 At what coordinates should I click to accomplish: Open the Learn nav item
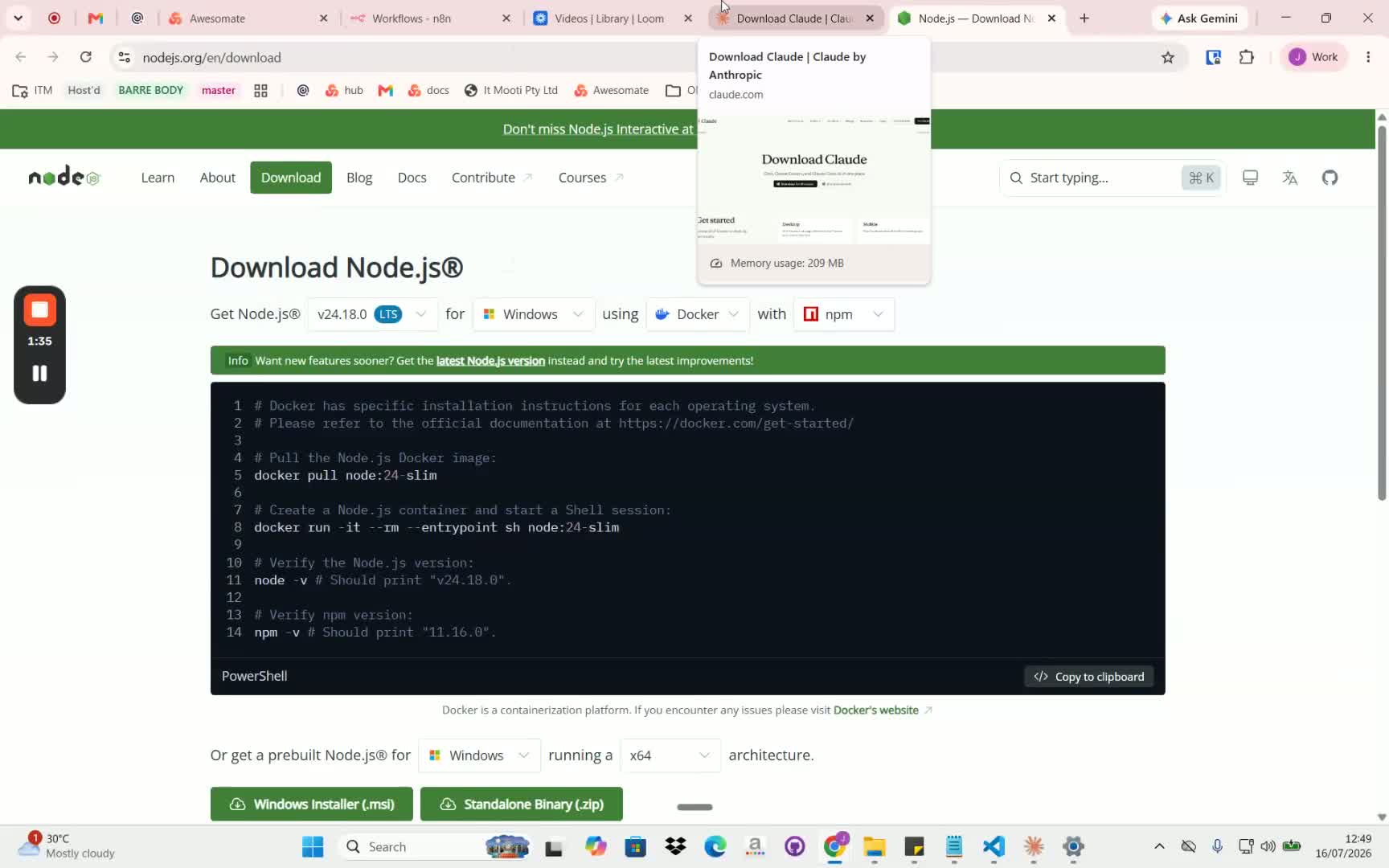(x=158, y=178)
